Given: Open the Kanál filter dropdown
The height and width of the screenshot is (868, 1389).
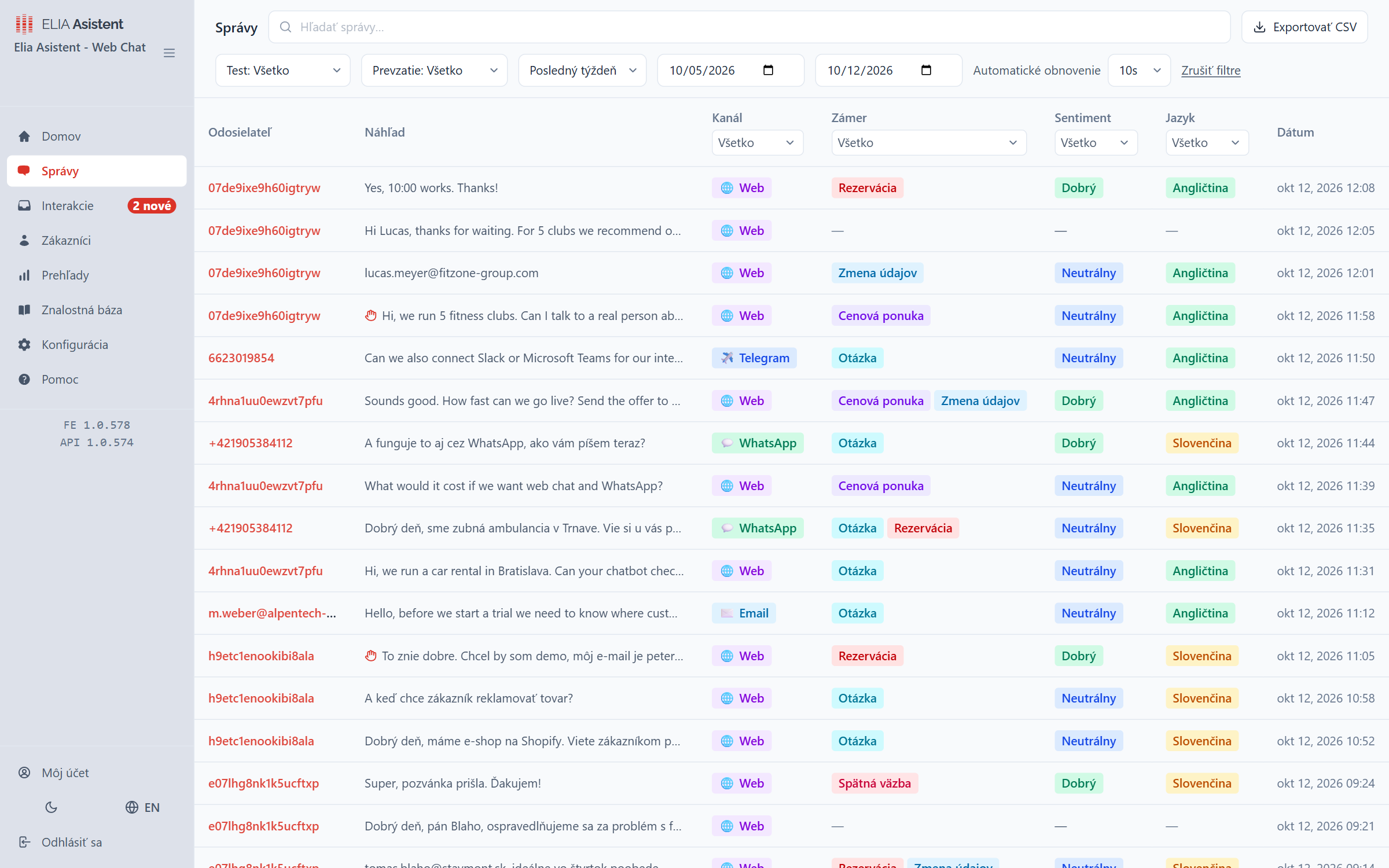Looking at the screenshot, I should (x=758, y=143).
